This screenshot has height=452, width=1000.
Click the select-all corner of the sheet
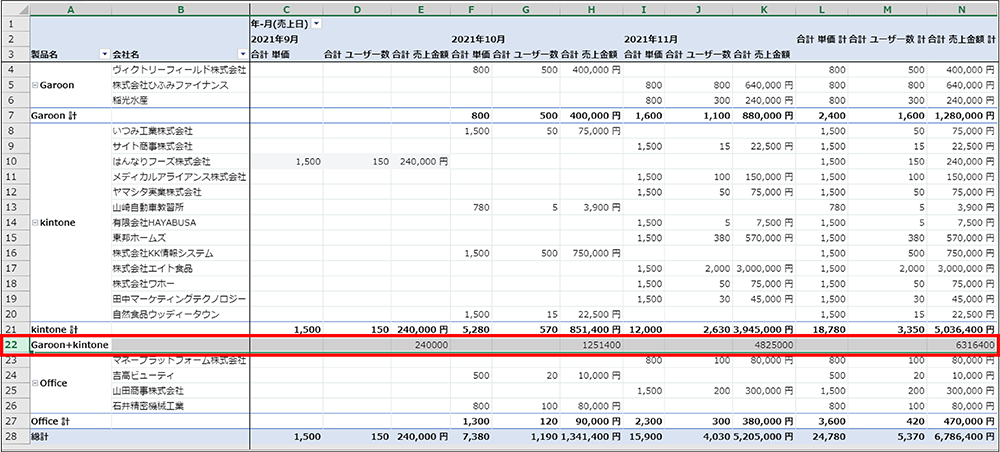pos(15,8)
